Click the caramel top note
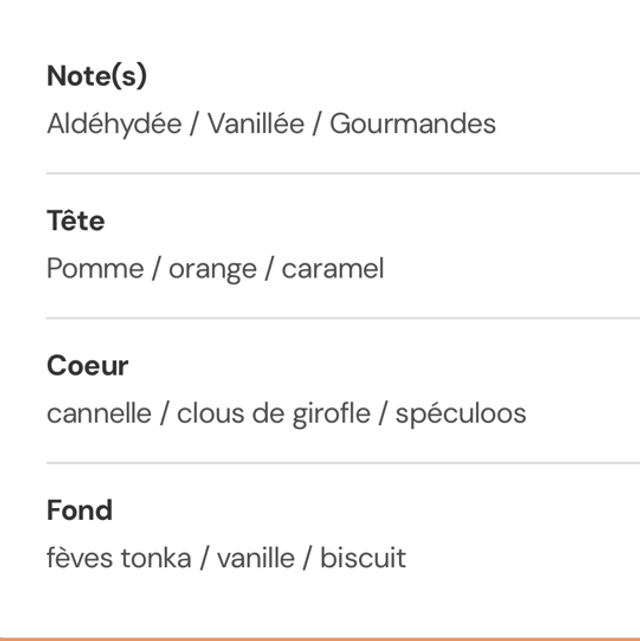 pyautogui.click(x=332, y=269)
